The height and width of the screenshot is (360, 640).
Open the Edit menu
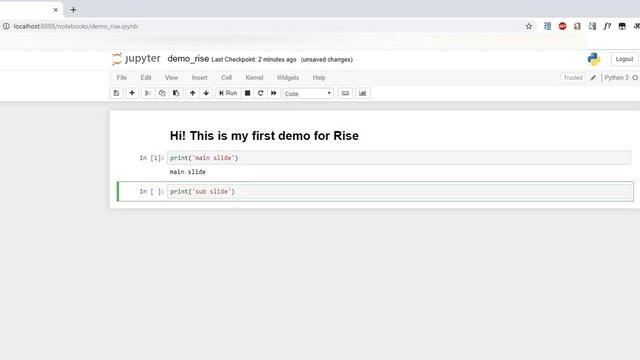[x=146, y=78]
